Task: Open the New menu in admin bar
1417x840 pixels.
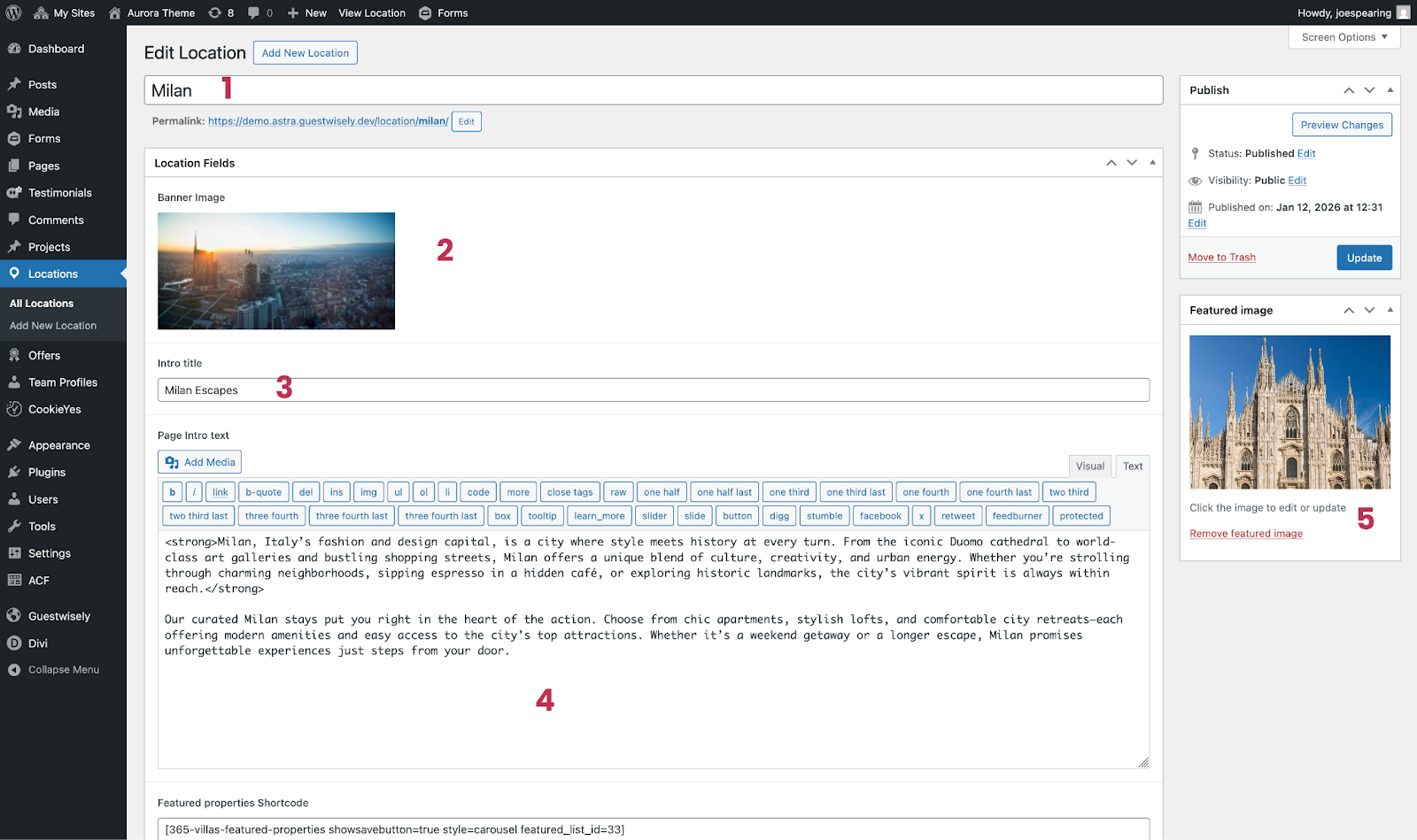Action: (x=306, y=12)
